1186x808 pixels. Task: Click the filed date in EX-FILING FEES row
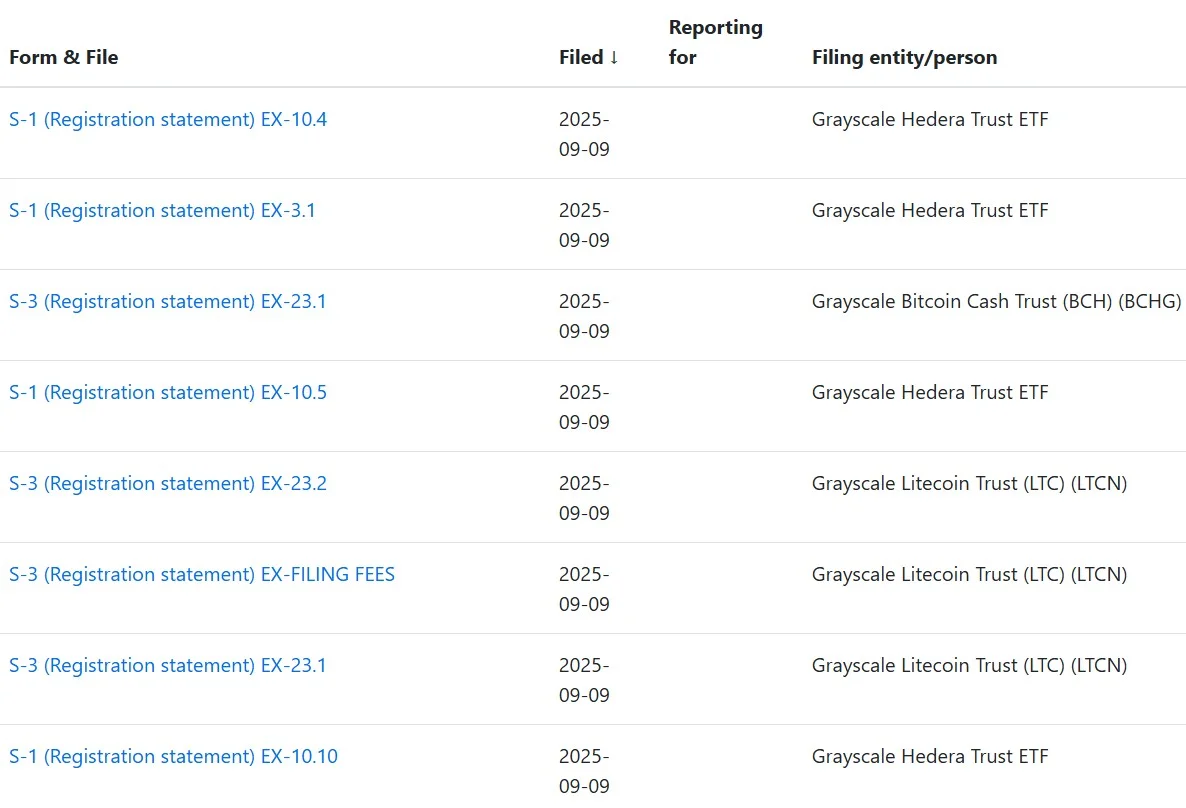tap(584, 589)
